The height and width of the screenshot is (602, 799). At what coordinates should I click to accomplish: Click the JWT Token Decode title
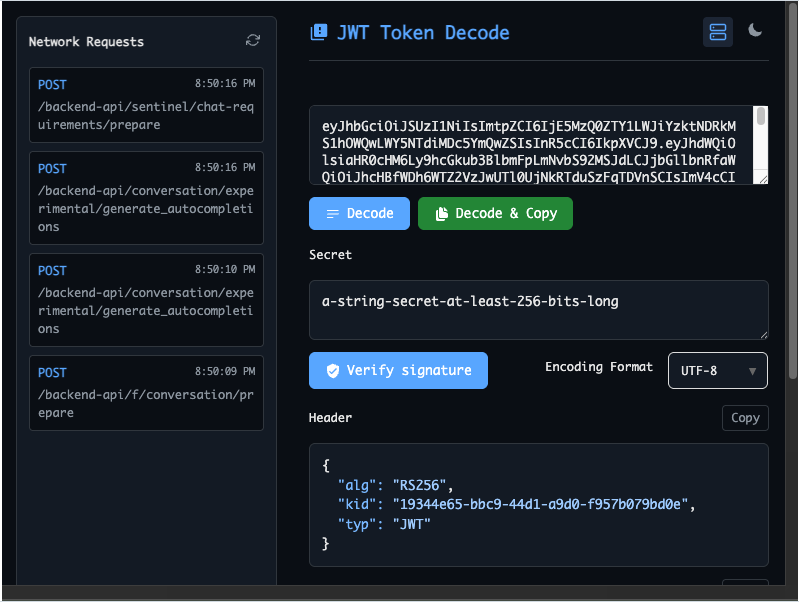coord(423,33)
